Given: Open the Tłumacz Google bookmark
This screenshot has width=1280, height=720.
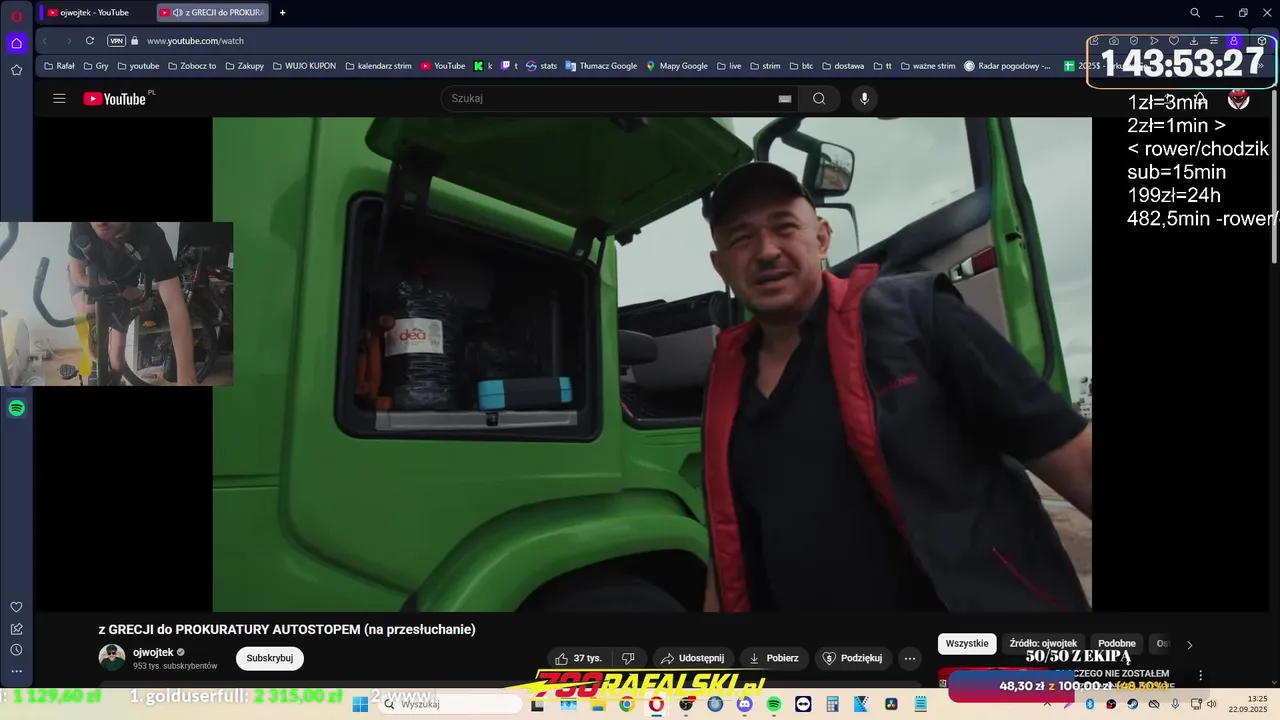Looking at the screenshot, I should pos(601,66).
